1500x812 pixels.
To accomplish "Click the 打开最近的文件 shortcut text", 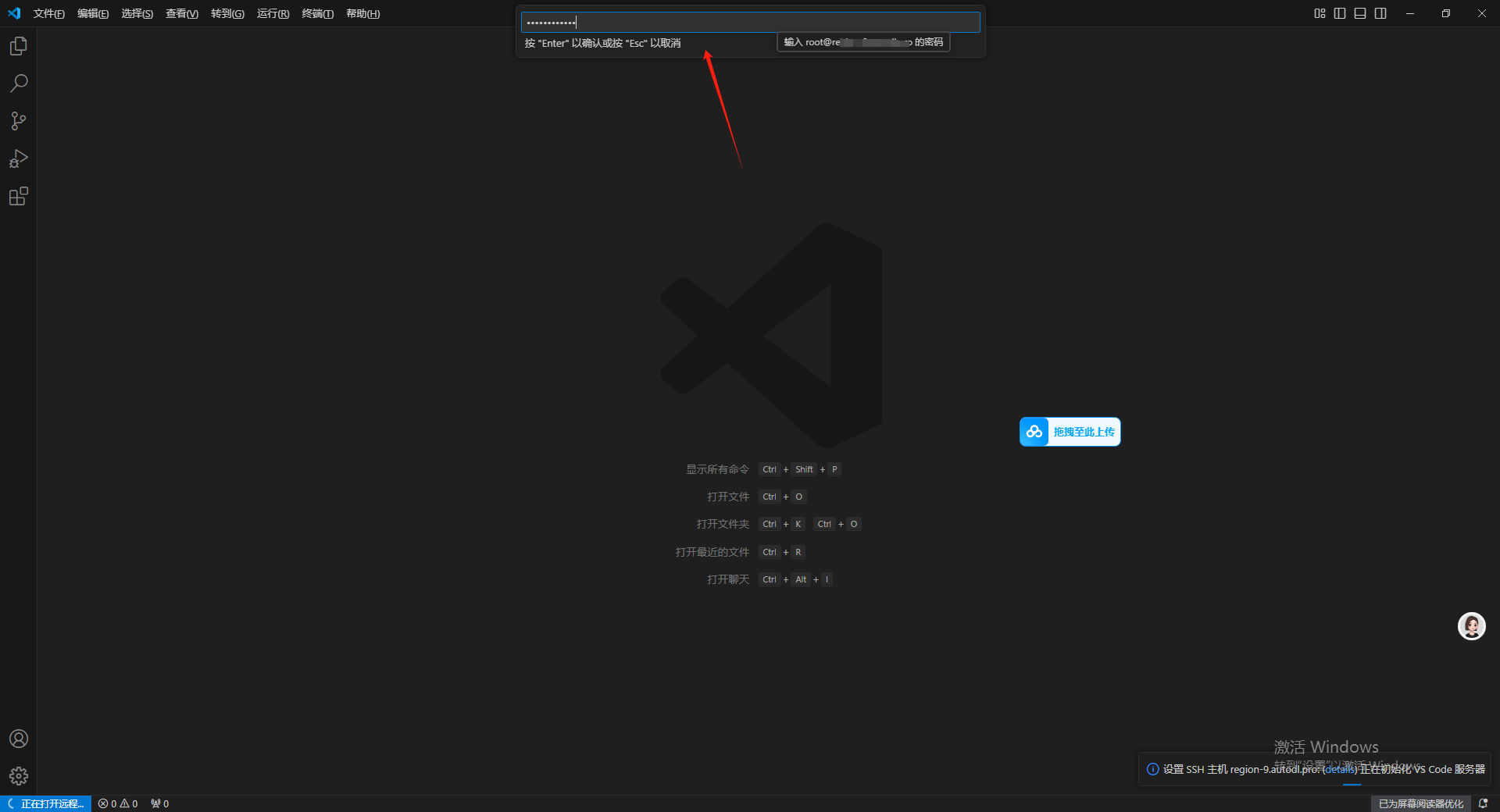I will [712, 552].
